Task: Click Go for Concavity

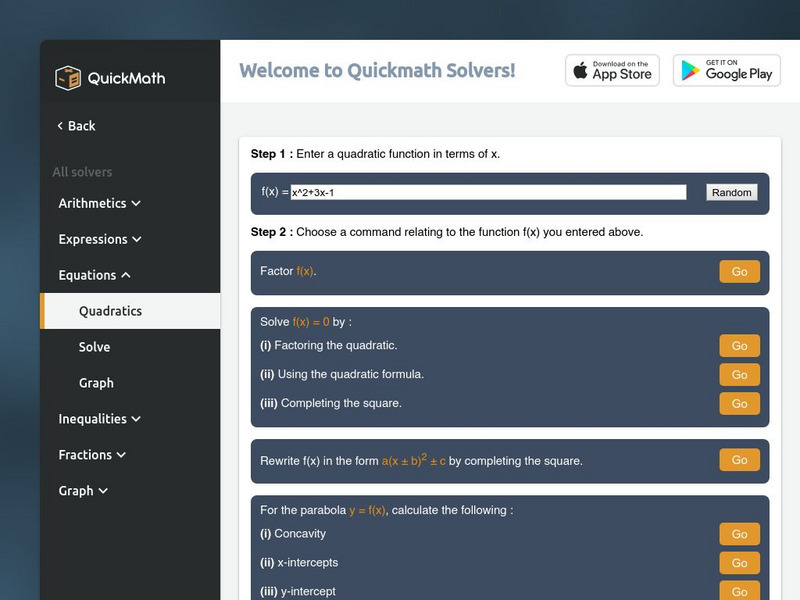Action: point(739,534)
